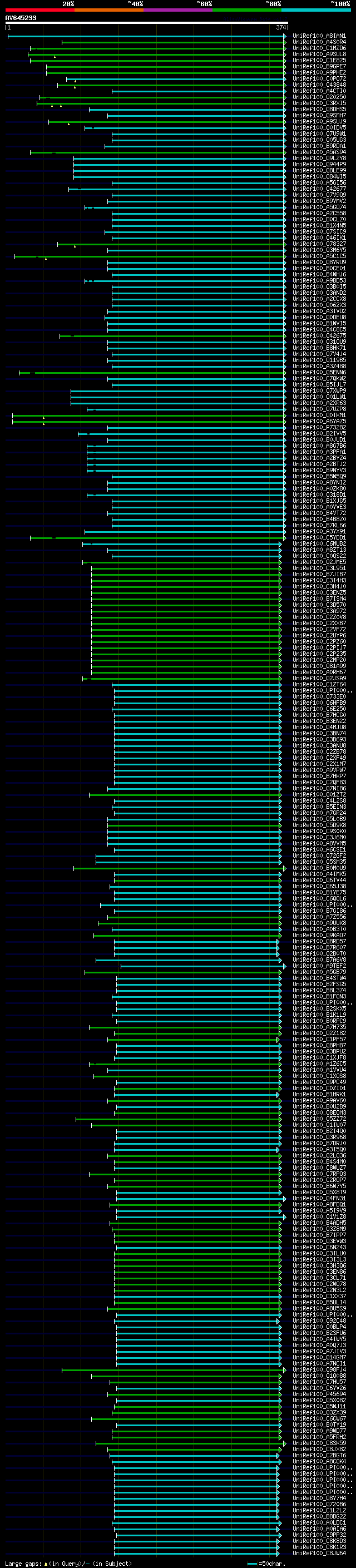The image size is (356, 1568).
Task: Click the cyan alignment bar for UniRef100_Q8DHS5
Action: coord(187,110)
